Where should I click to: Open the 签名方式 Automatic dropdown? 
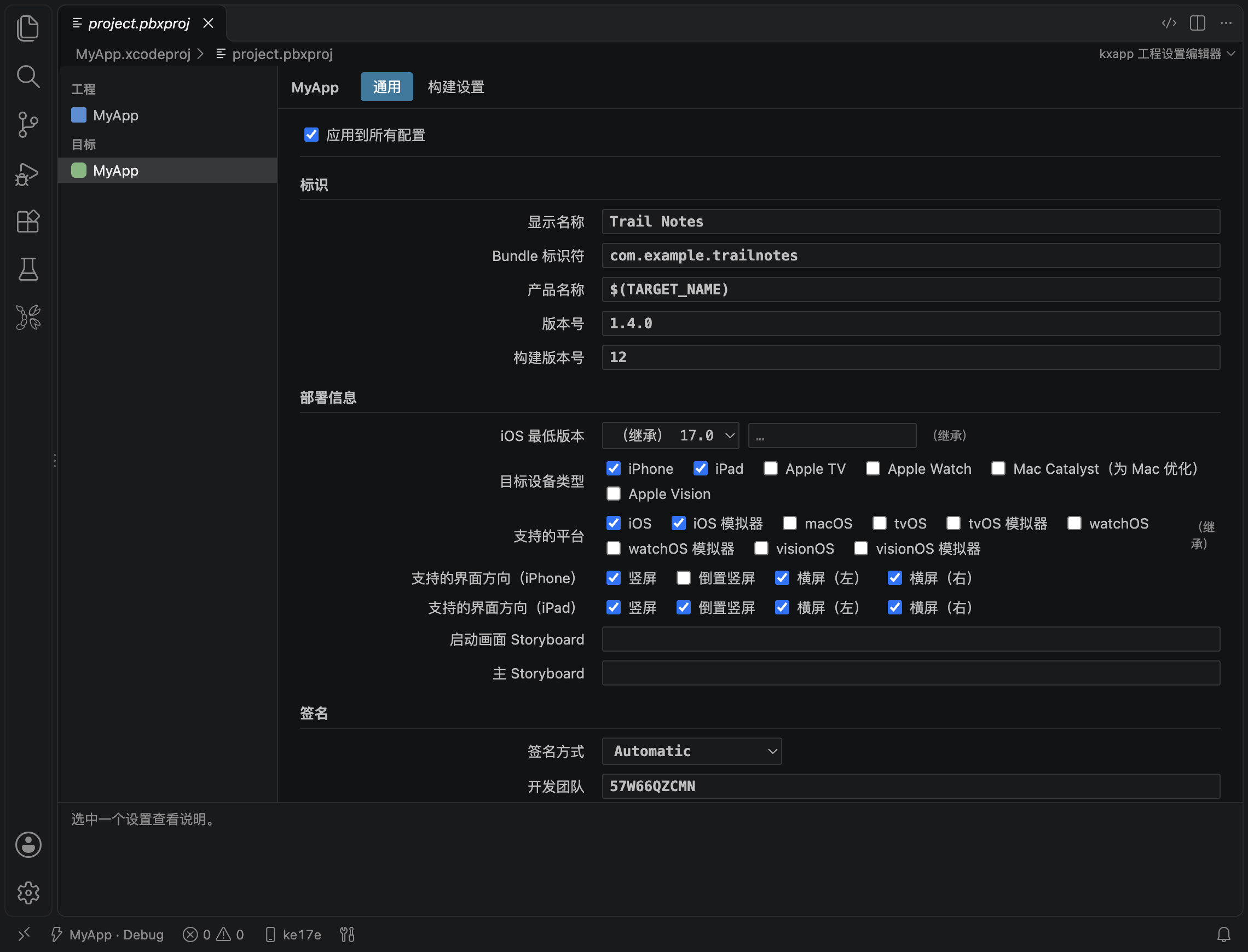tap(691, 751)
